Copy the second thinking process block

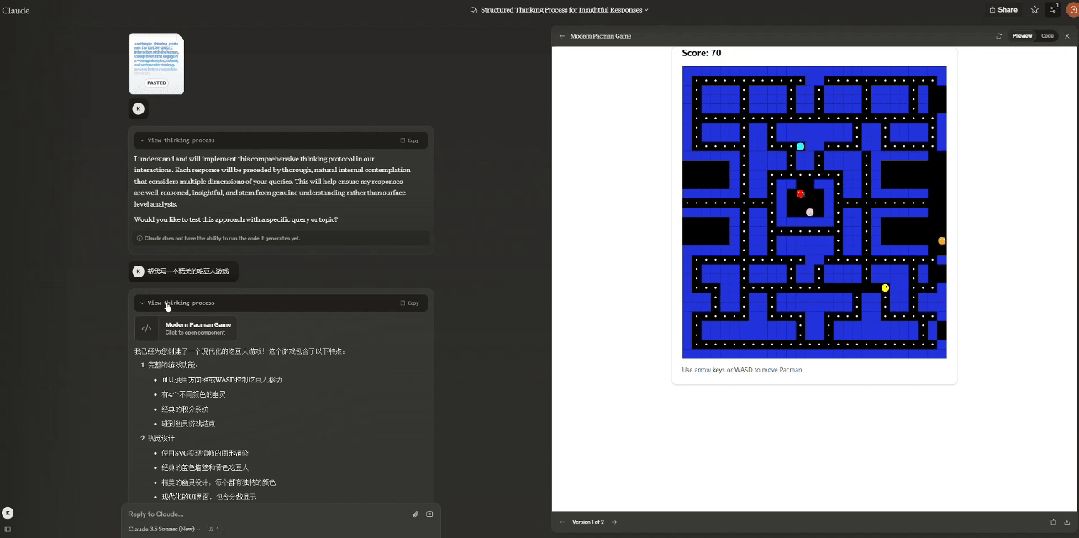pos(409,303)
